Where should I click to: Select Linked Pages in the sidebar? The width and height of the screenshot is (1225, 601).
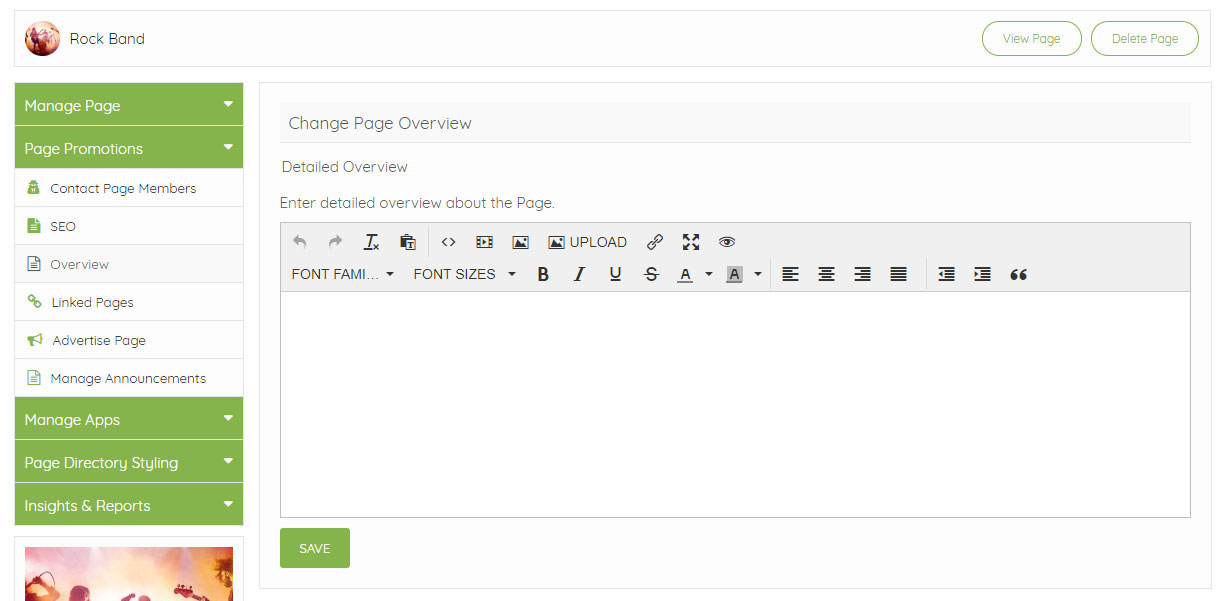pyautogui.click(x=92, y=302)
